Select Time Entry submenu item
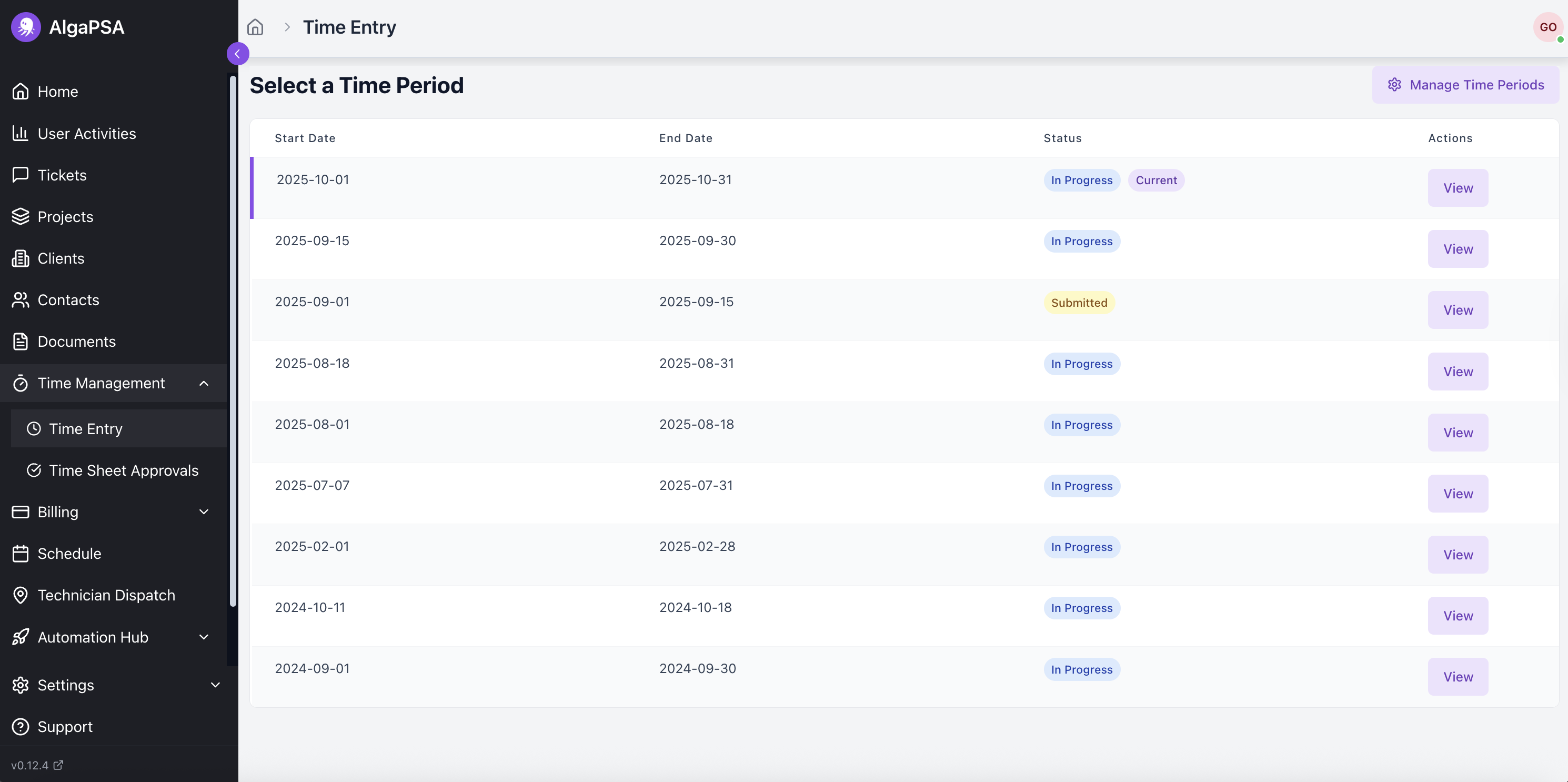 click(x=85, y=429)
